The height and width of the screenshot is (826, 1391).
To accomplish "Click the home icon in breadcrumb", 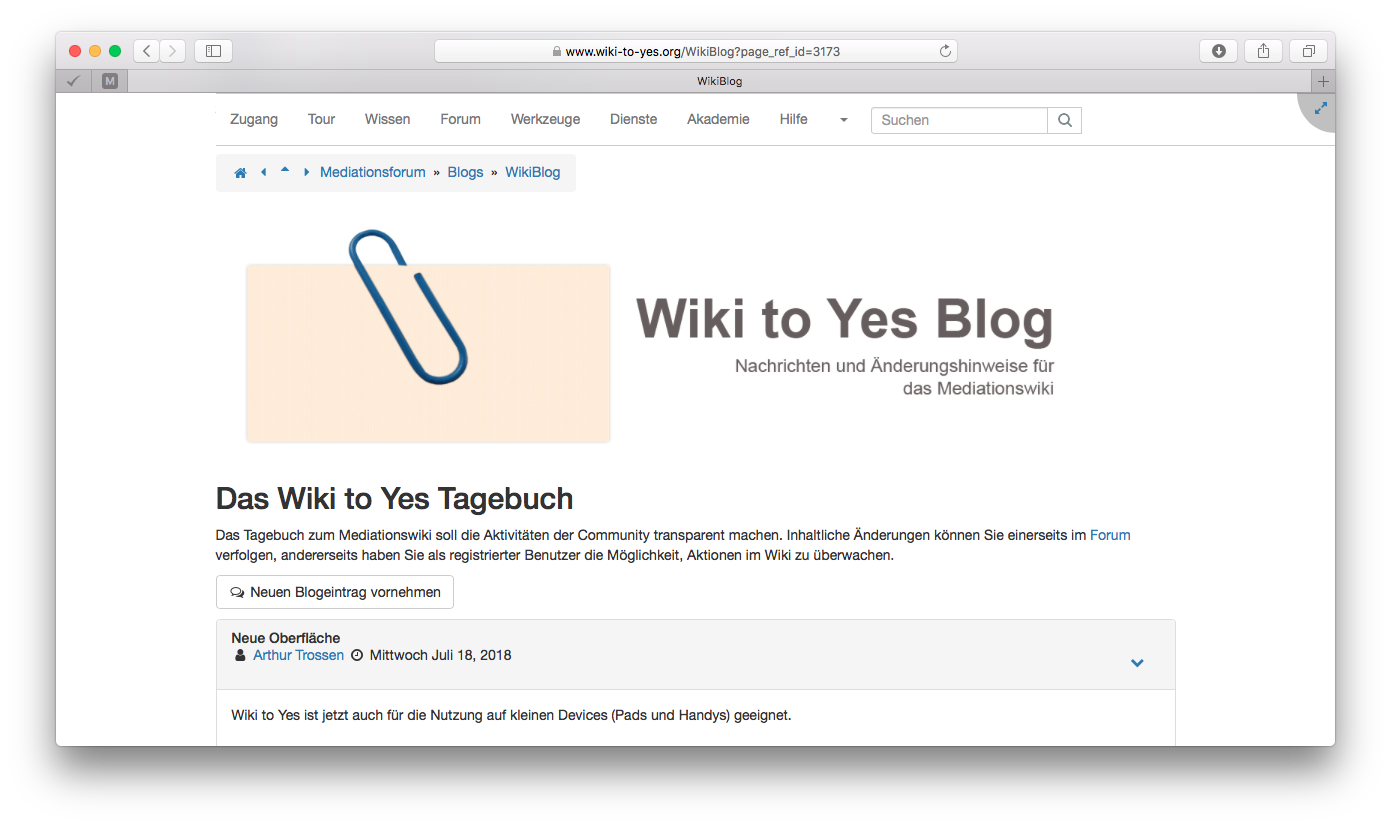I will (240, 173).
